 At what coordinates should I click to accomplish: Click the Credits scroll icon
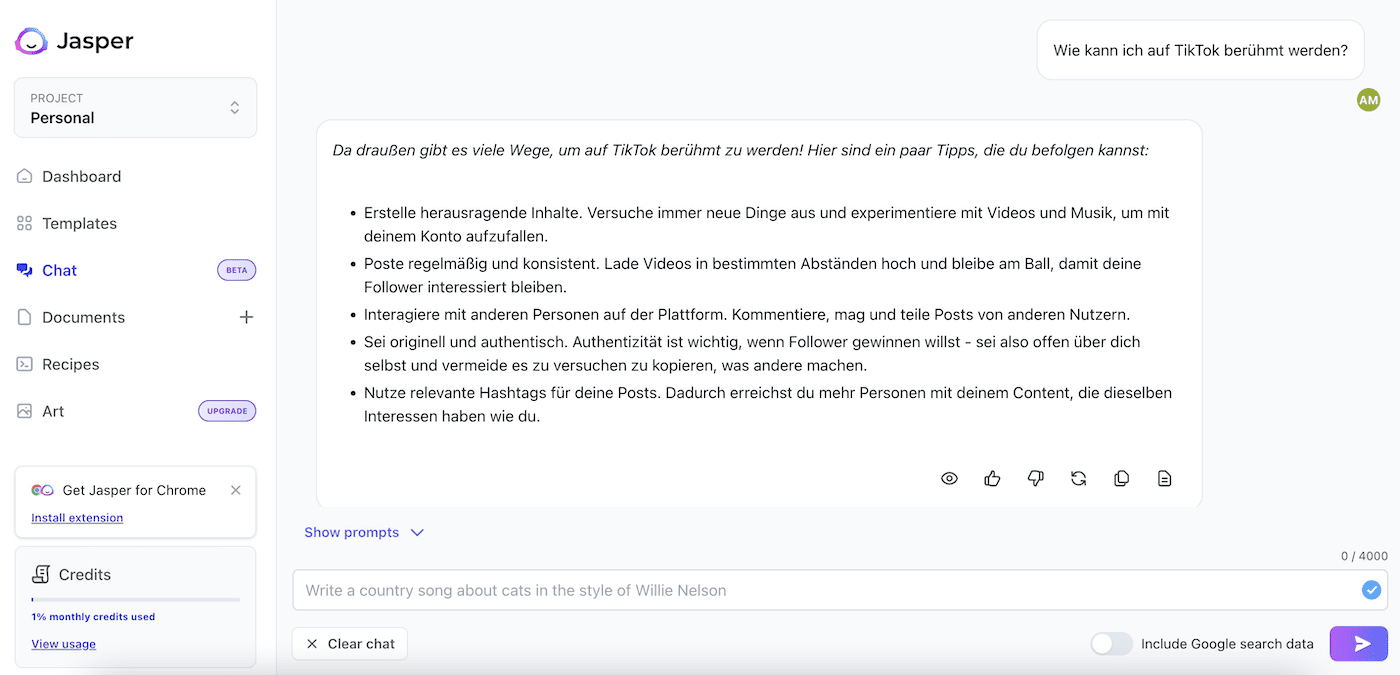point(41,575)
